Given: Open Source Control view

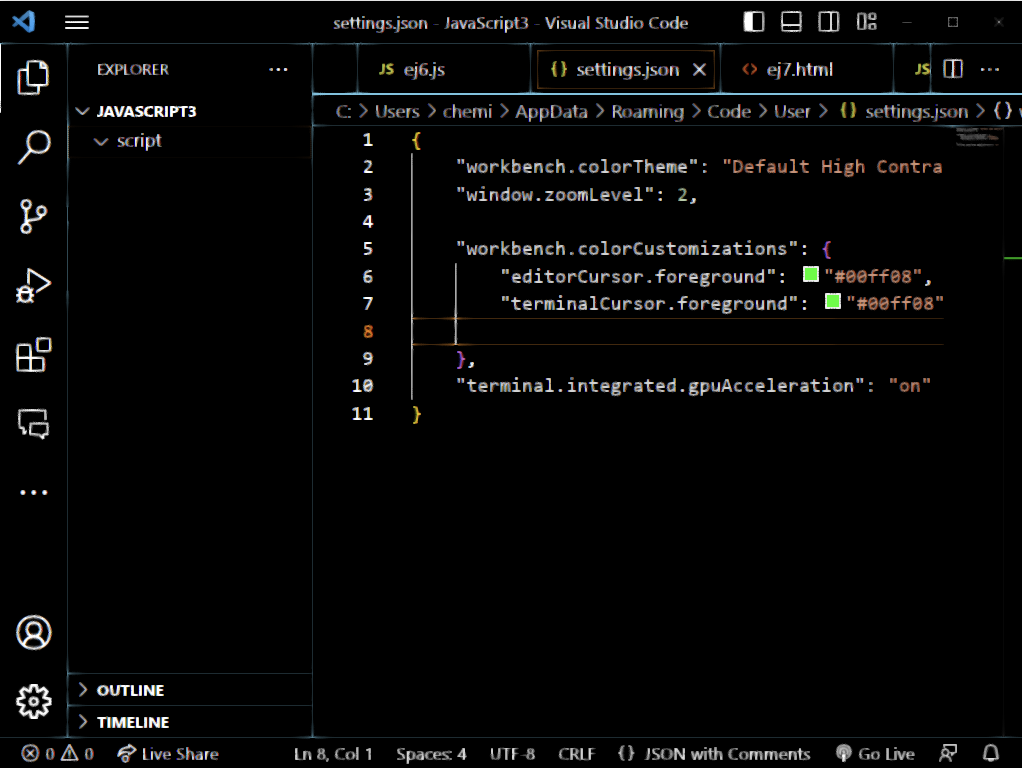Looking at the screenshot, I should tap(33, 216).
